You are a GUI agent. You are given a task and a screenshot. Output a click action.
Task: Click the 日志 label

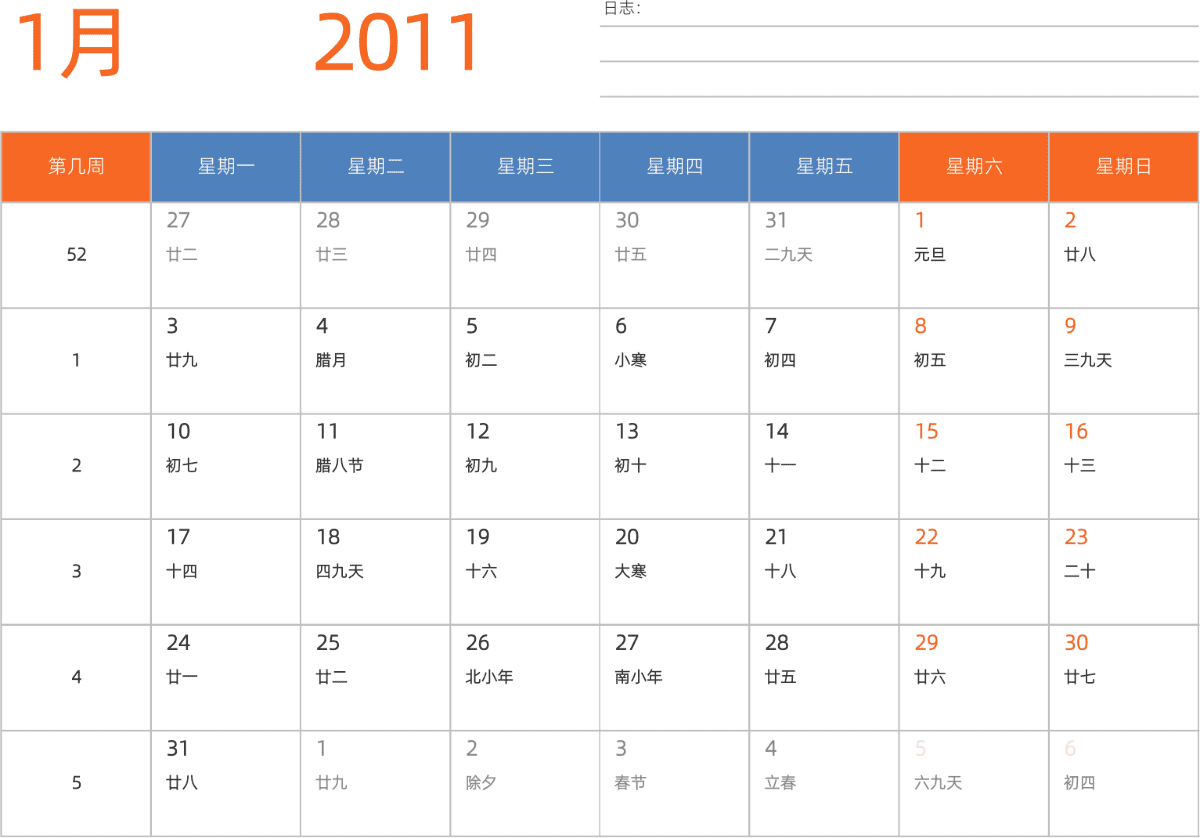pyautogui.click(x=621, y=9)
